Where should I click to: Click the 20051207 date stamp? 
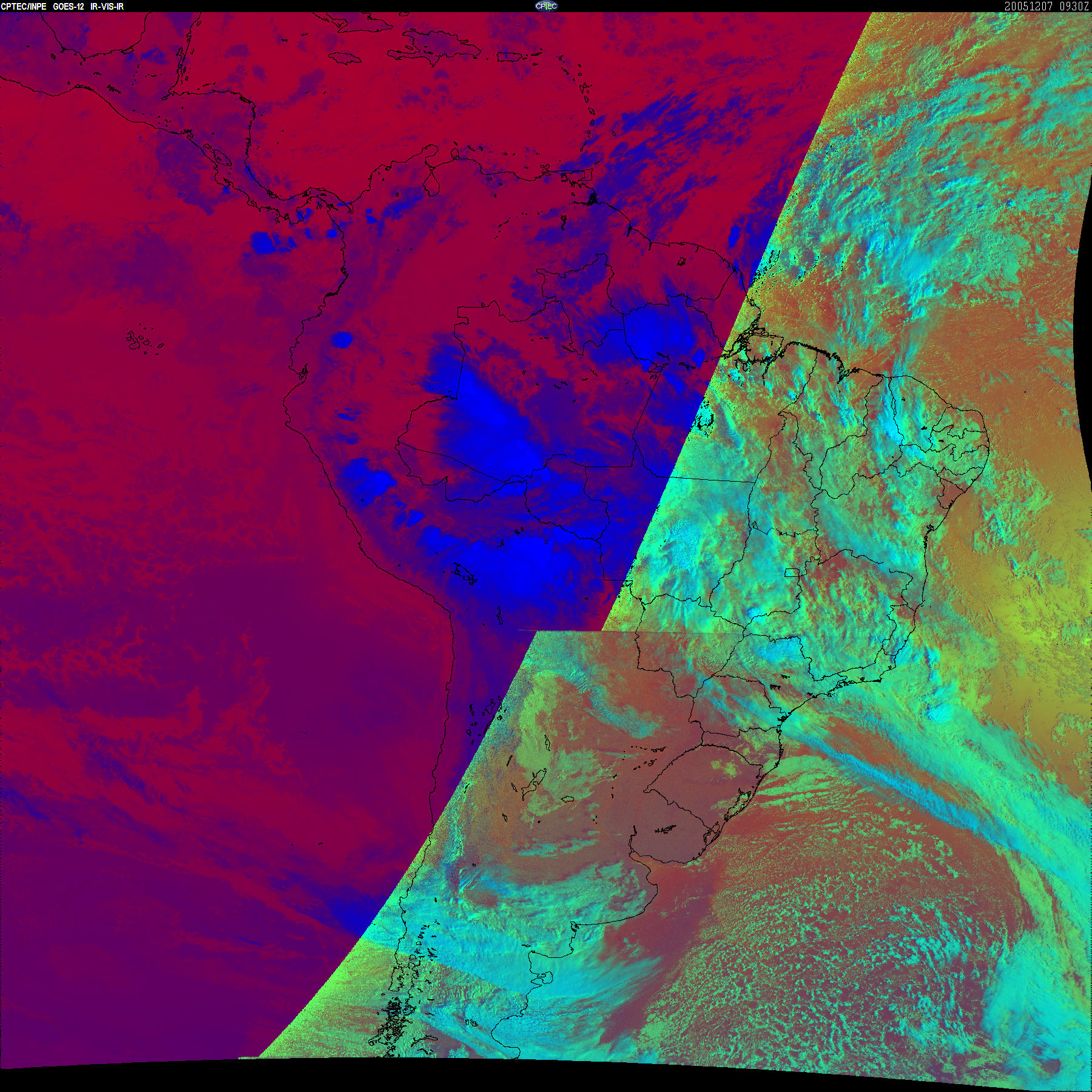1027,6
